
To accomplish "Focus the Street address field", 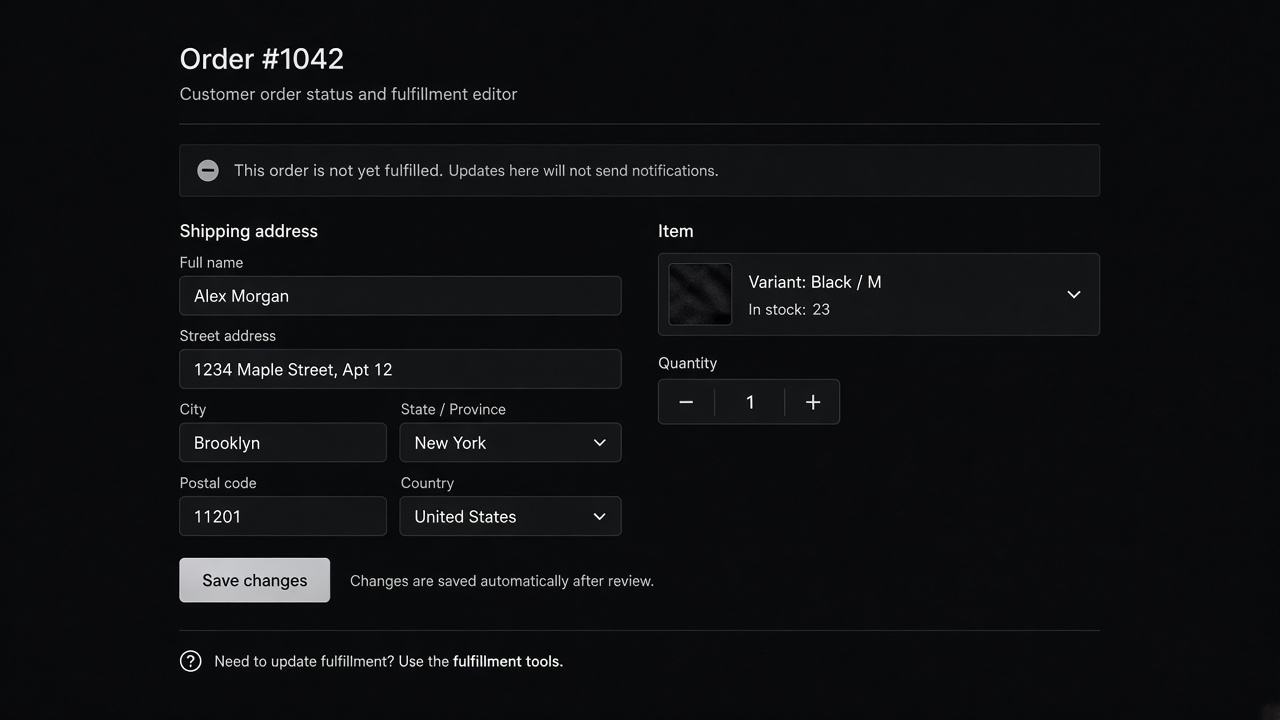I will point(400,369).
